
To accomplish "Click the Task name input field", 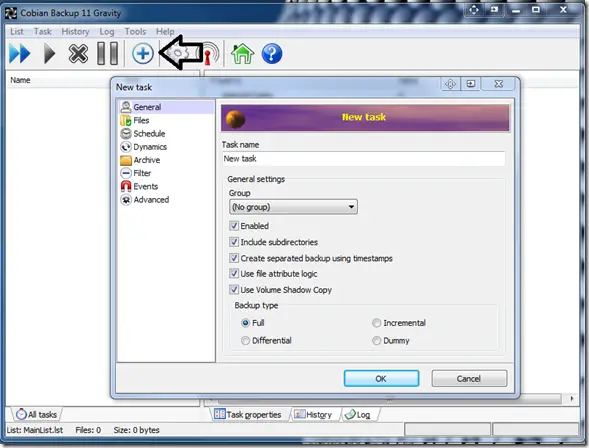I will pyautogui.click(x=363, y=159).
